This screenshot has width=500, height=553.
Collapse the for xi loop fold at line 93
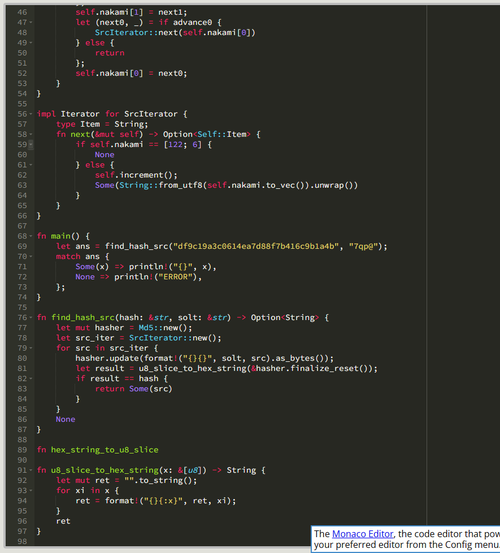click(x=31, y=491)
